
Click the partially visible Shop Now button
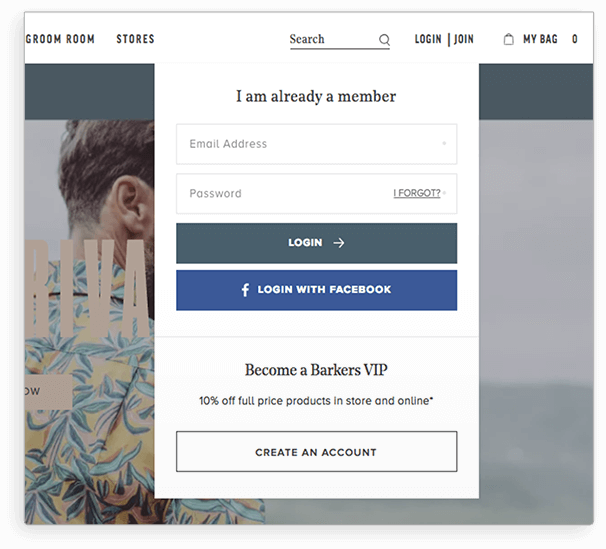point(48,392)
